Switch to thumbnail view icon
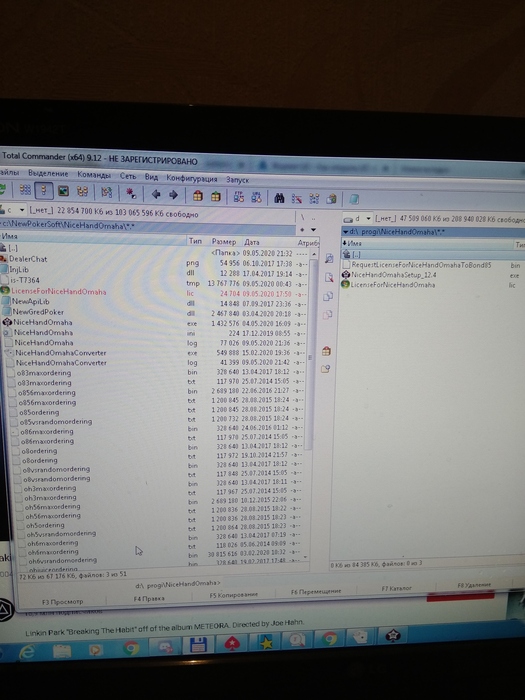 [63, 192]
